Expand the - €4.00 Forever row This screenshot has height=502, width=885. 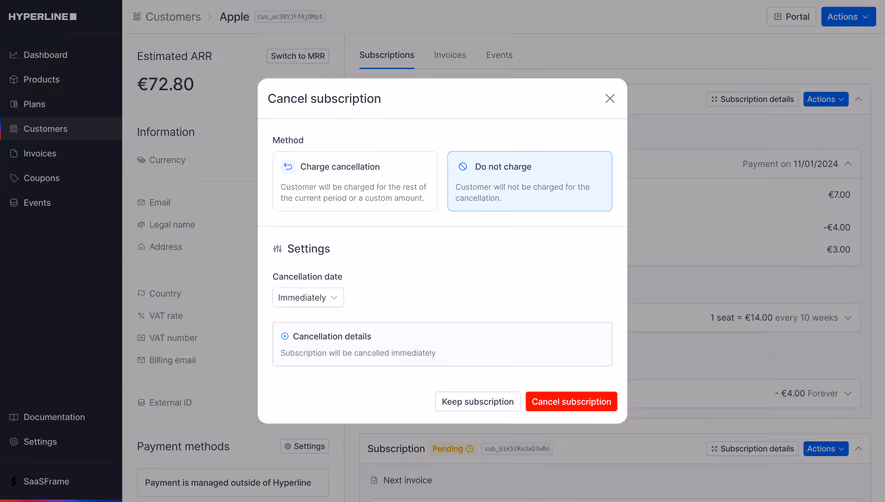click(x=848, y=394)
